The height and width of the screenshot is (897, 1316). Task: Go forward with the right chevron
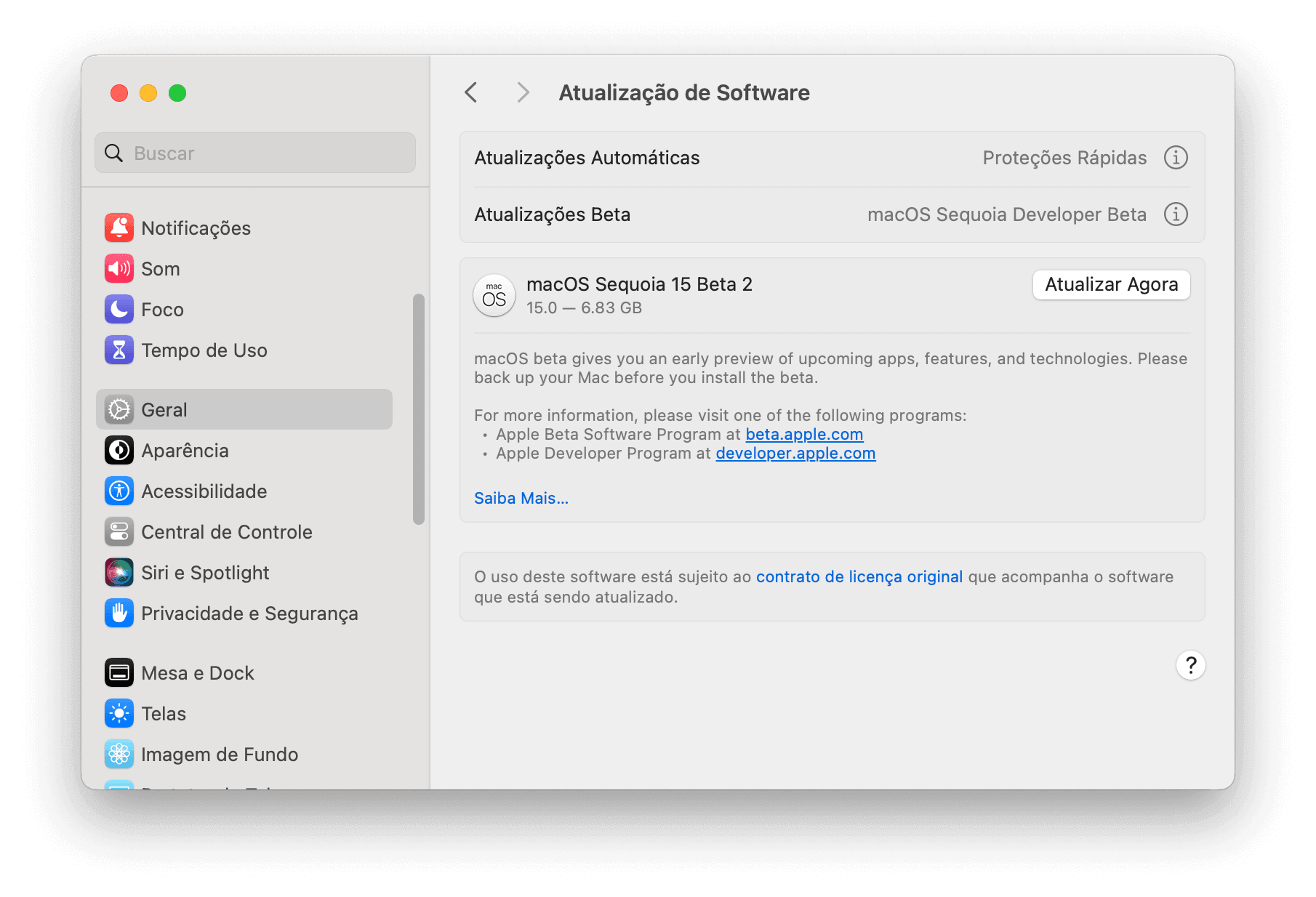point(523,93)
